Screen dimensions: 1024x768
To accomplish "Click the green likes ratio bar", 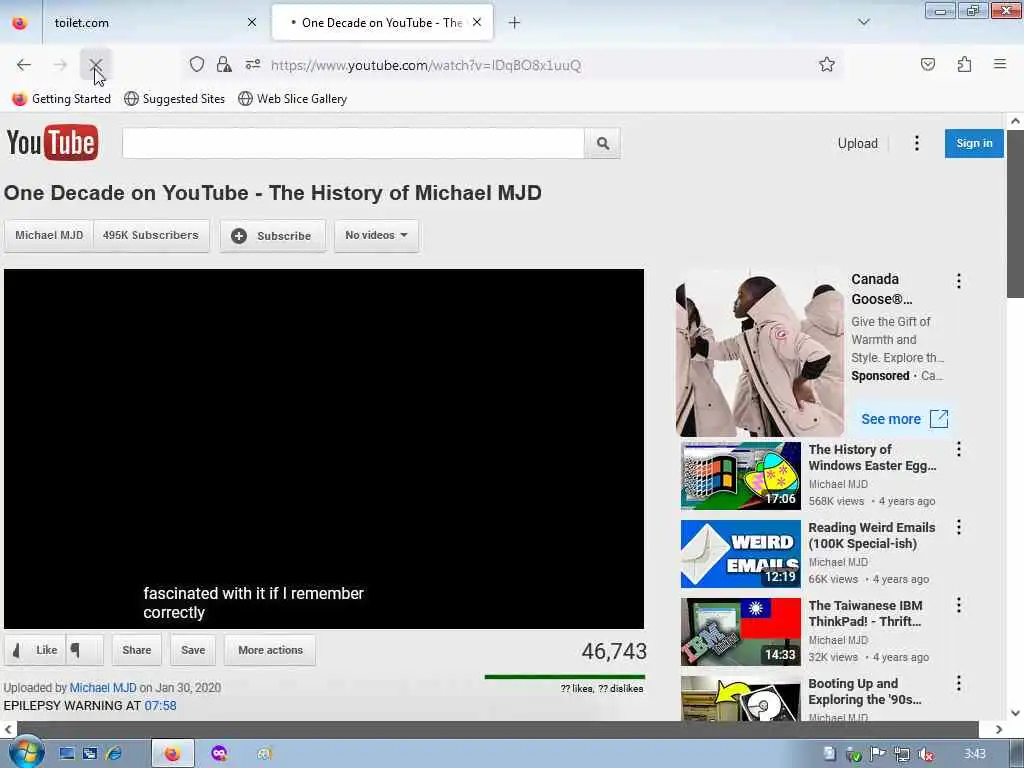I will pyautogui.click(x=564, y=677).
